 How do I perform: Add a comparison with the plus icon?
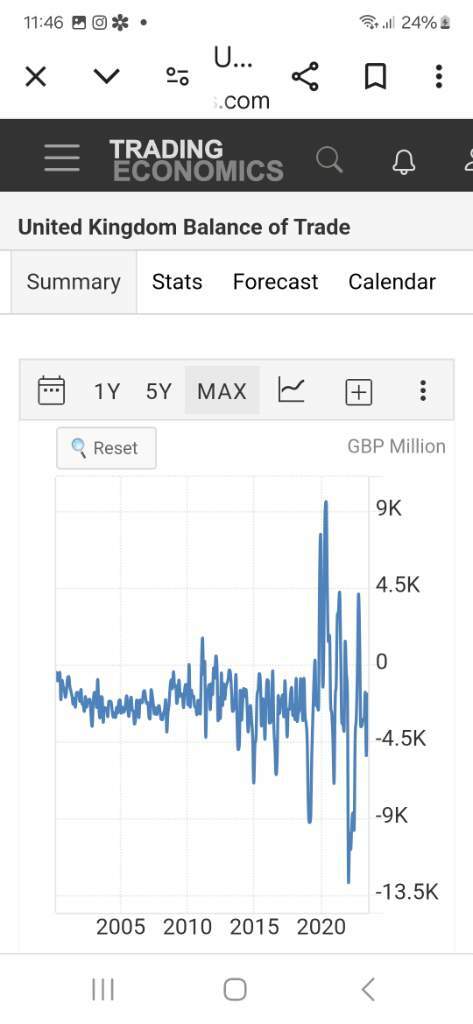coord(358,392)
